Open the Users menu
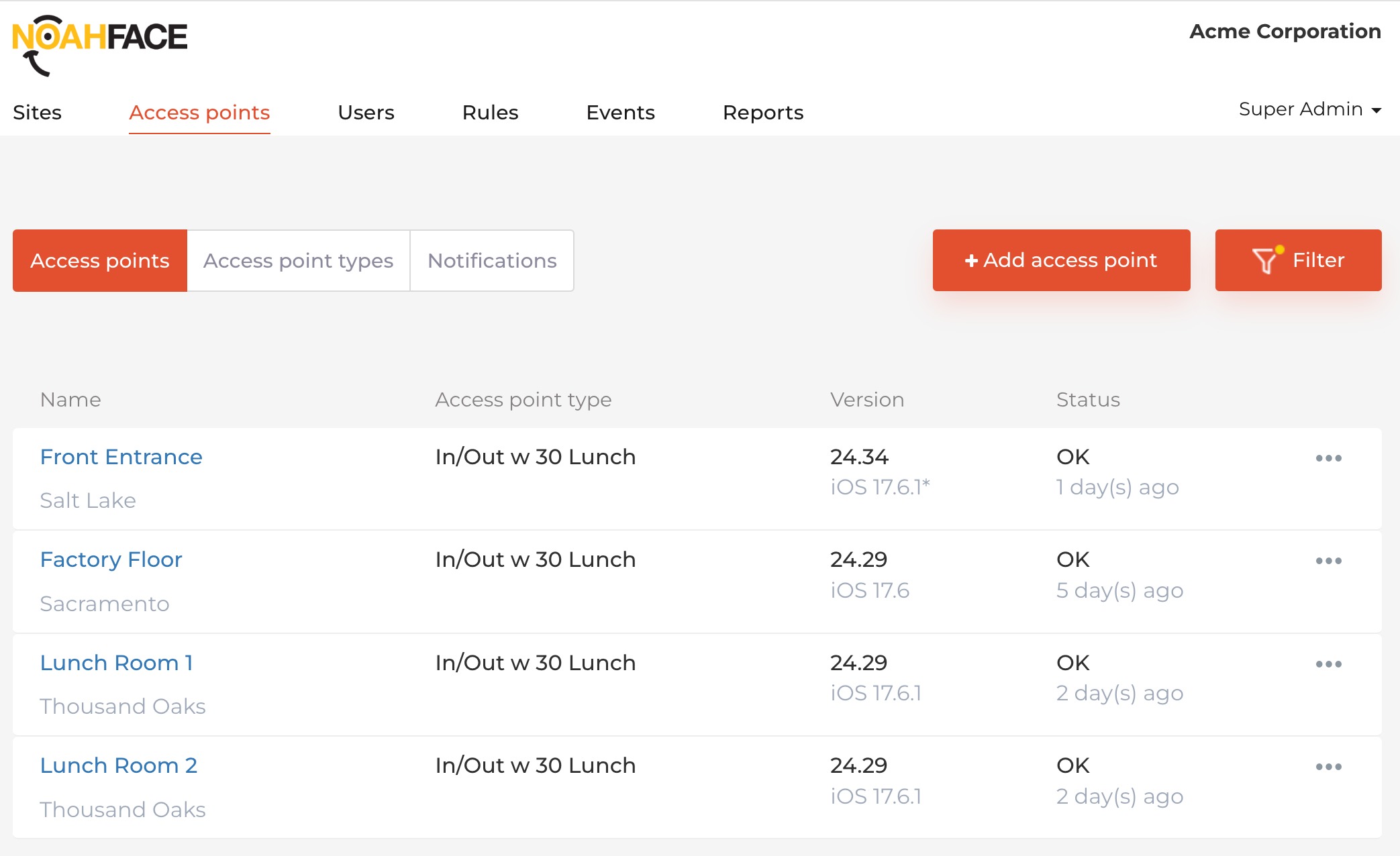 pyautogui.click(x=366, y=112)
